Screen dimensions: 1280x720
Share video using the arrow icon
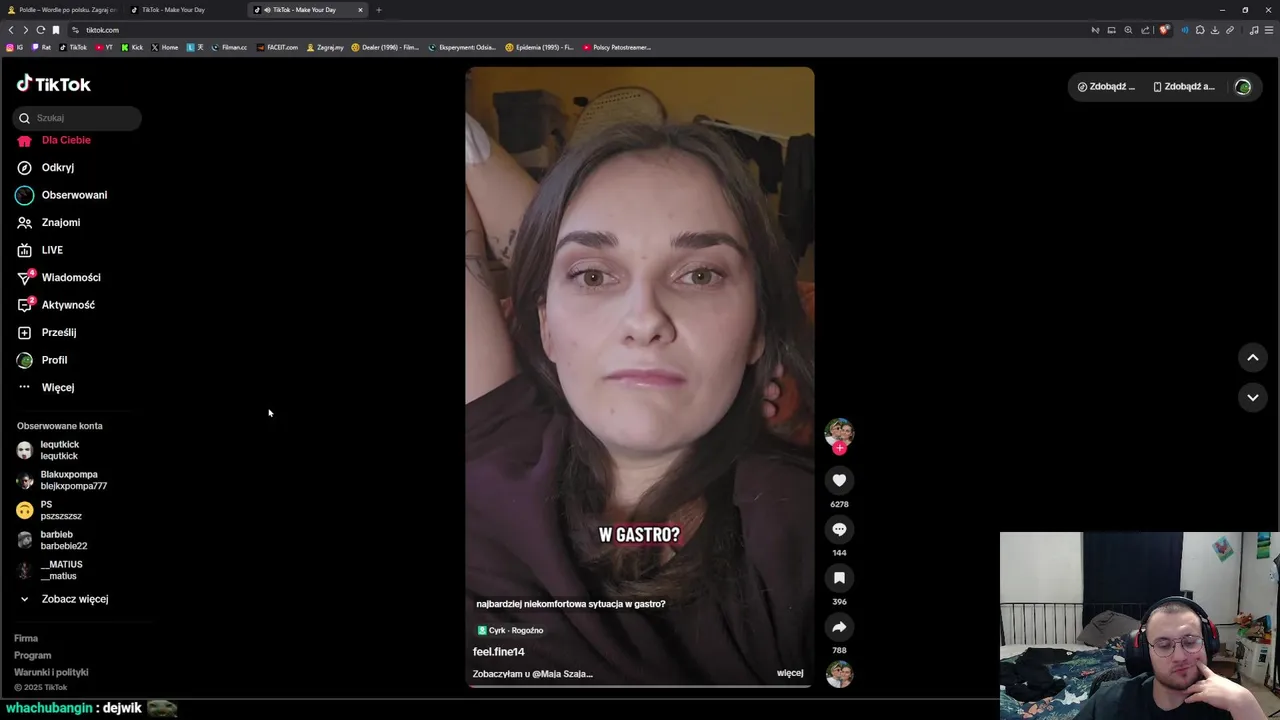click(839, 627)
